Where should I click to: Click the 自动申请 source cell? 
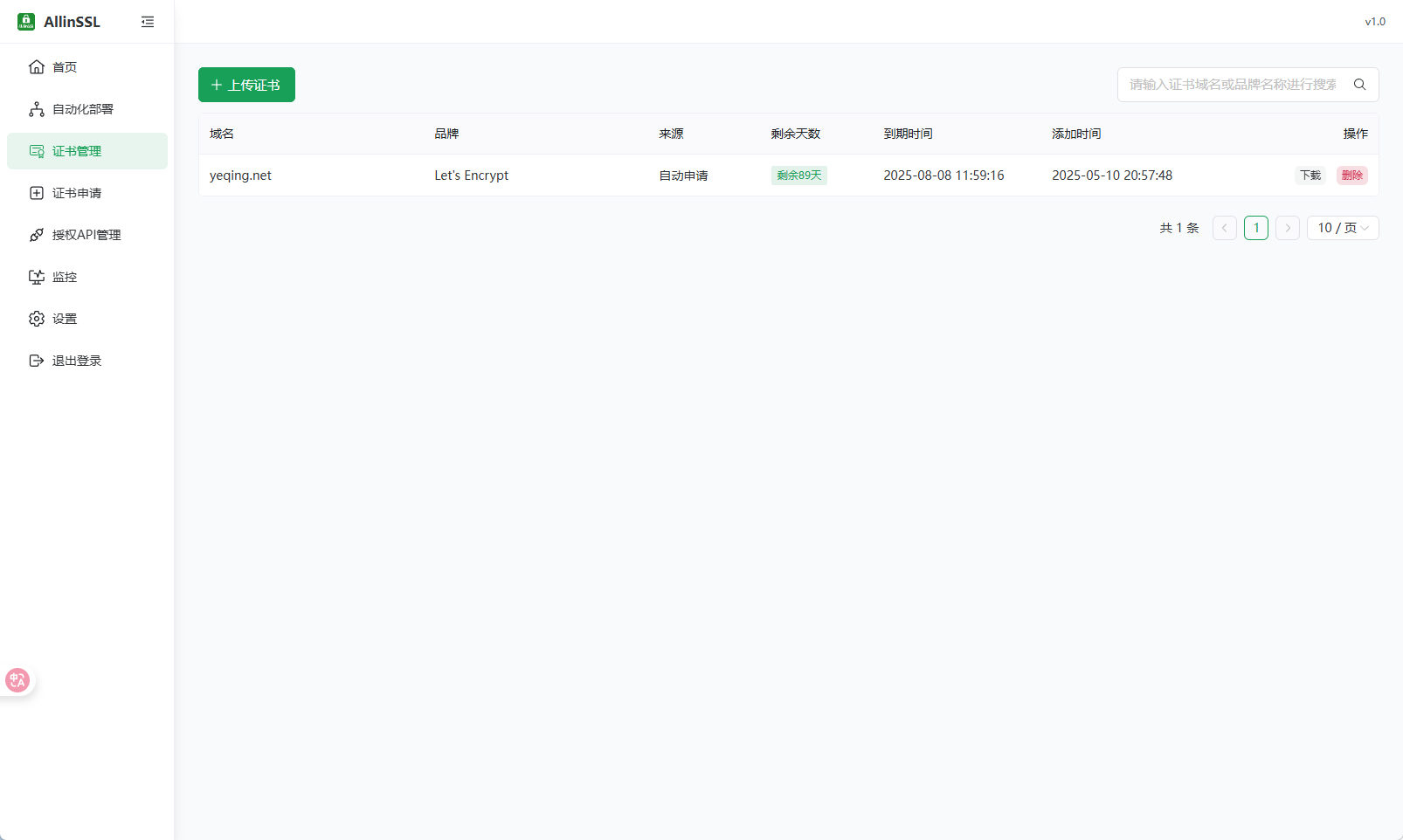tap(683, 176)
